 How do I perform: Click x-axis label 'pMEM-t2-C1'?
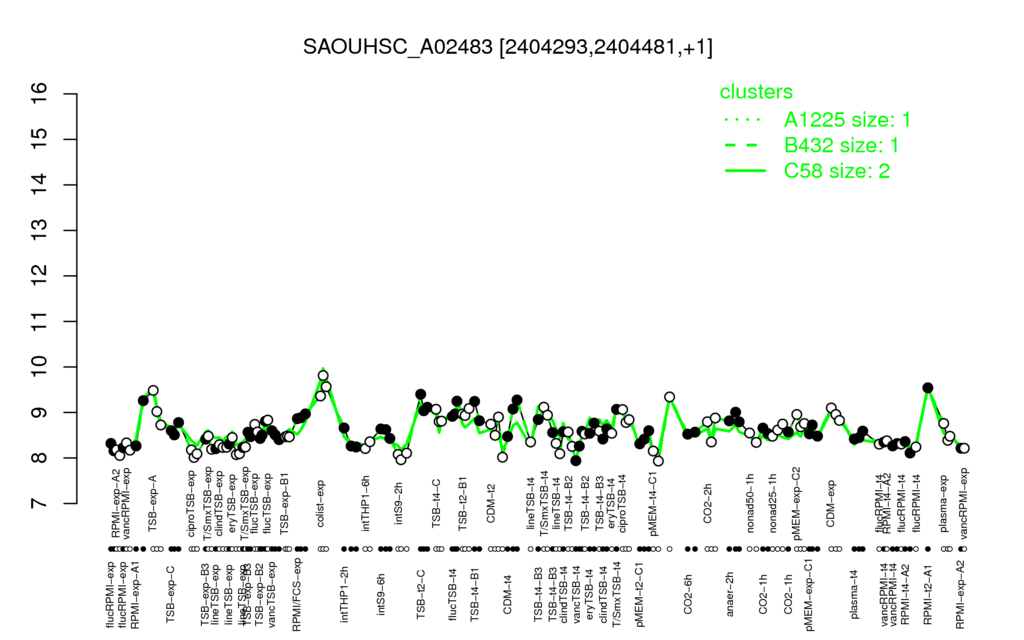pyautogui.click(x=639, y=594)
